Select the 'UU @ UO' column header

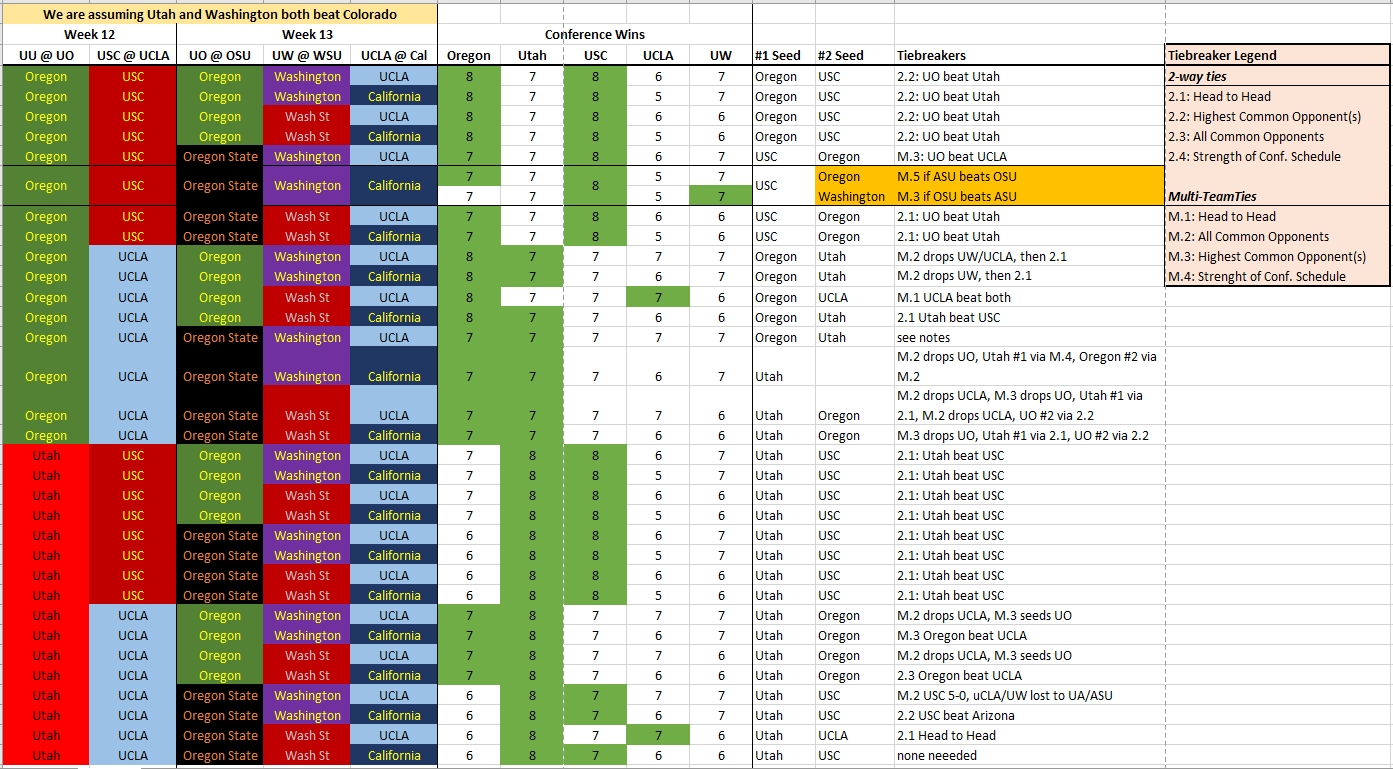point(46,55)
